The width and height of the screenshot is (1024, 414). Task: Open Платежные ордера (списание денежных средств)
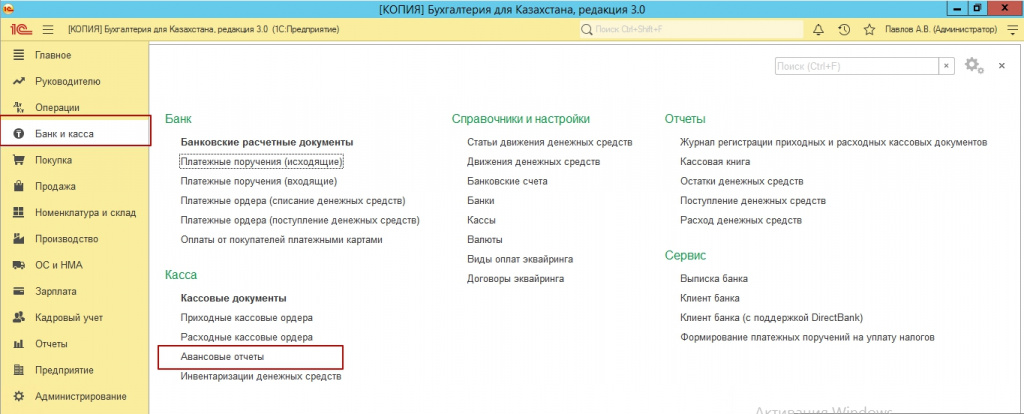[x=293, y=200]
